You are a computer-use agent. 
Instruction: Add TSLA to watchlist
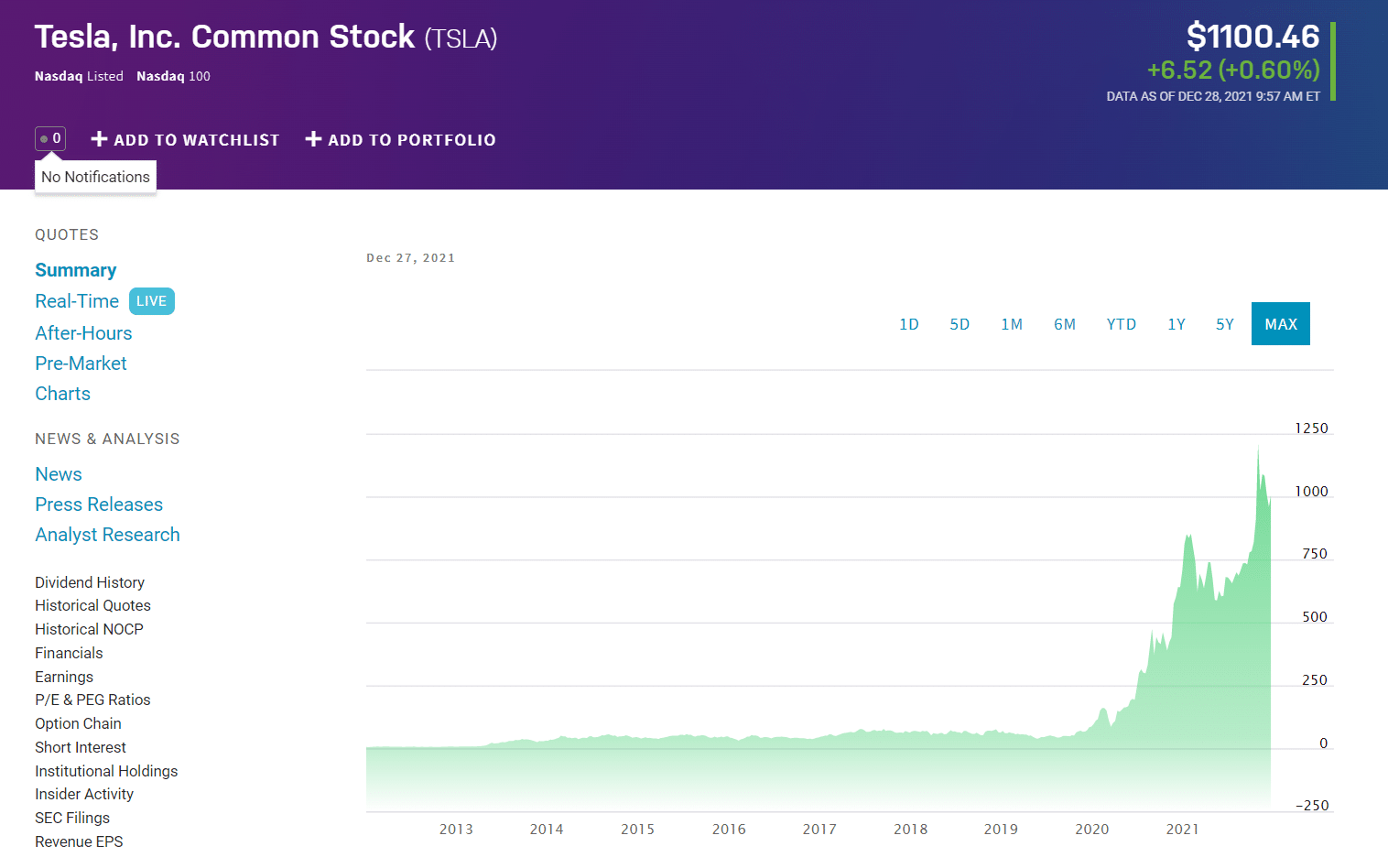pos(185,139)
